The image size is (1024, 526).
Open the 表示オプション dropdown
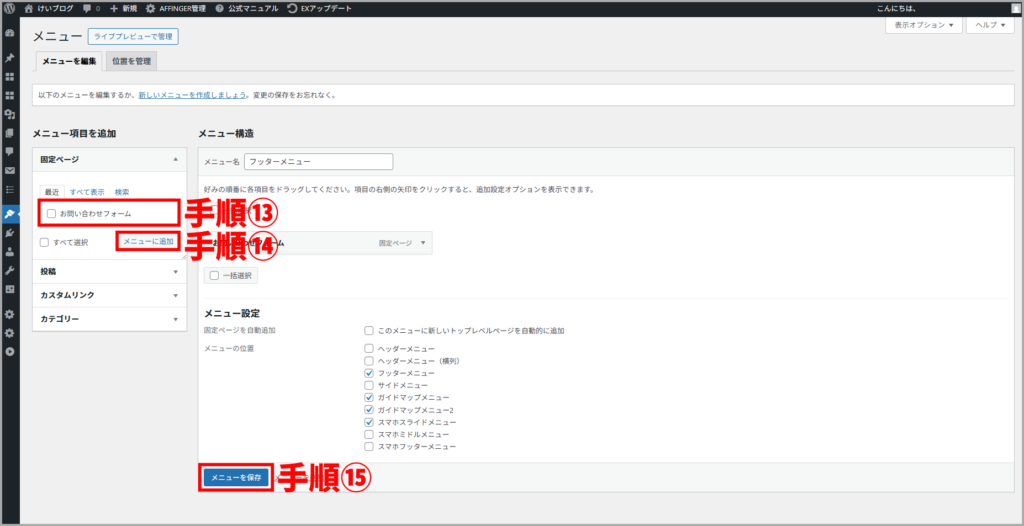pos(923,25)
